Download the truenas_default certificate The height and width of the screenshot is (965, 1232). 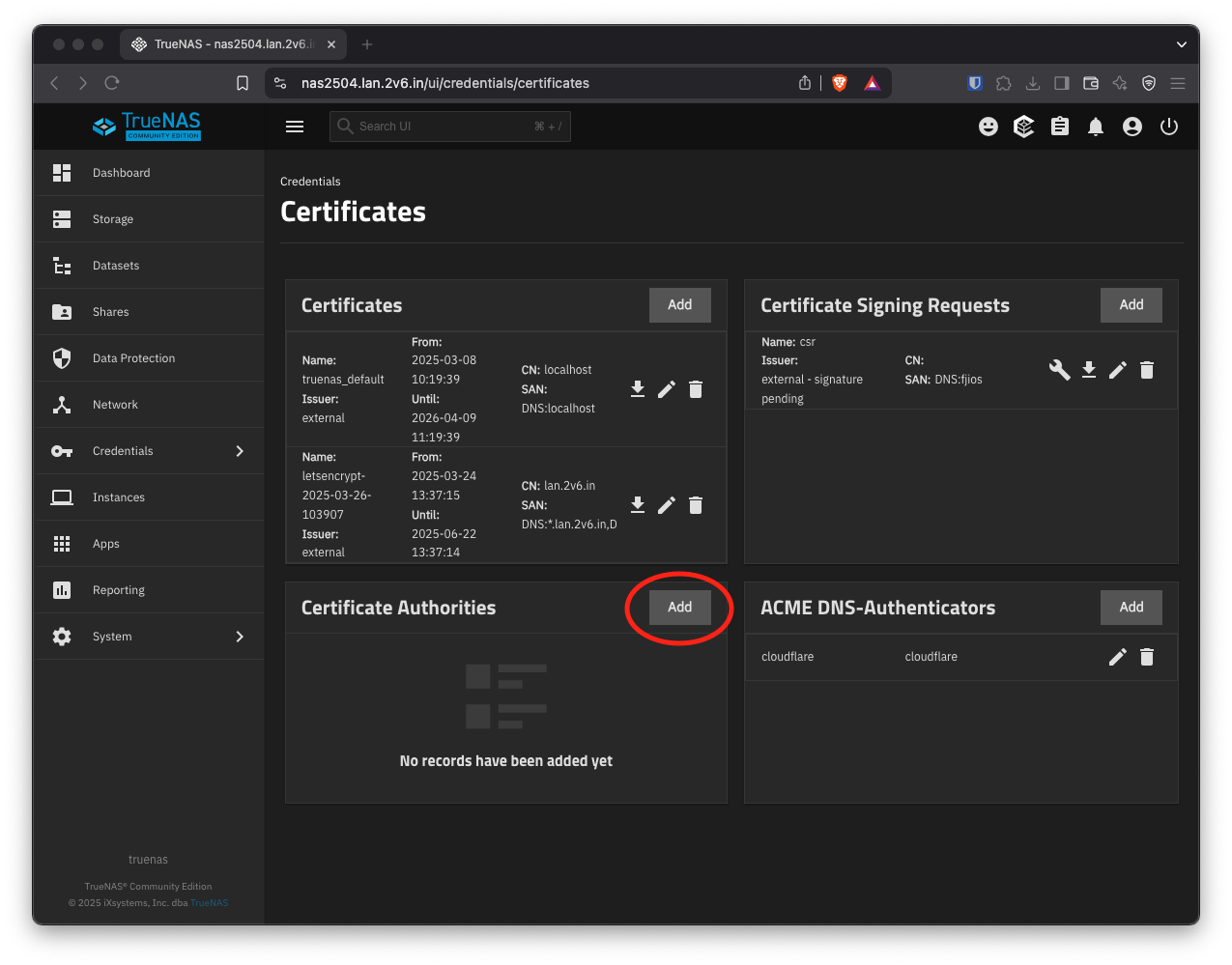pos(638,389)
